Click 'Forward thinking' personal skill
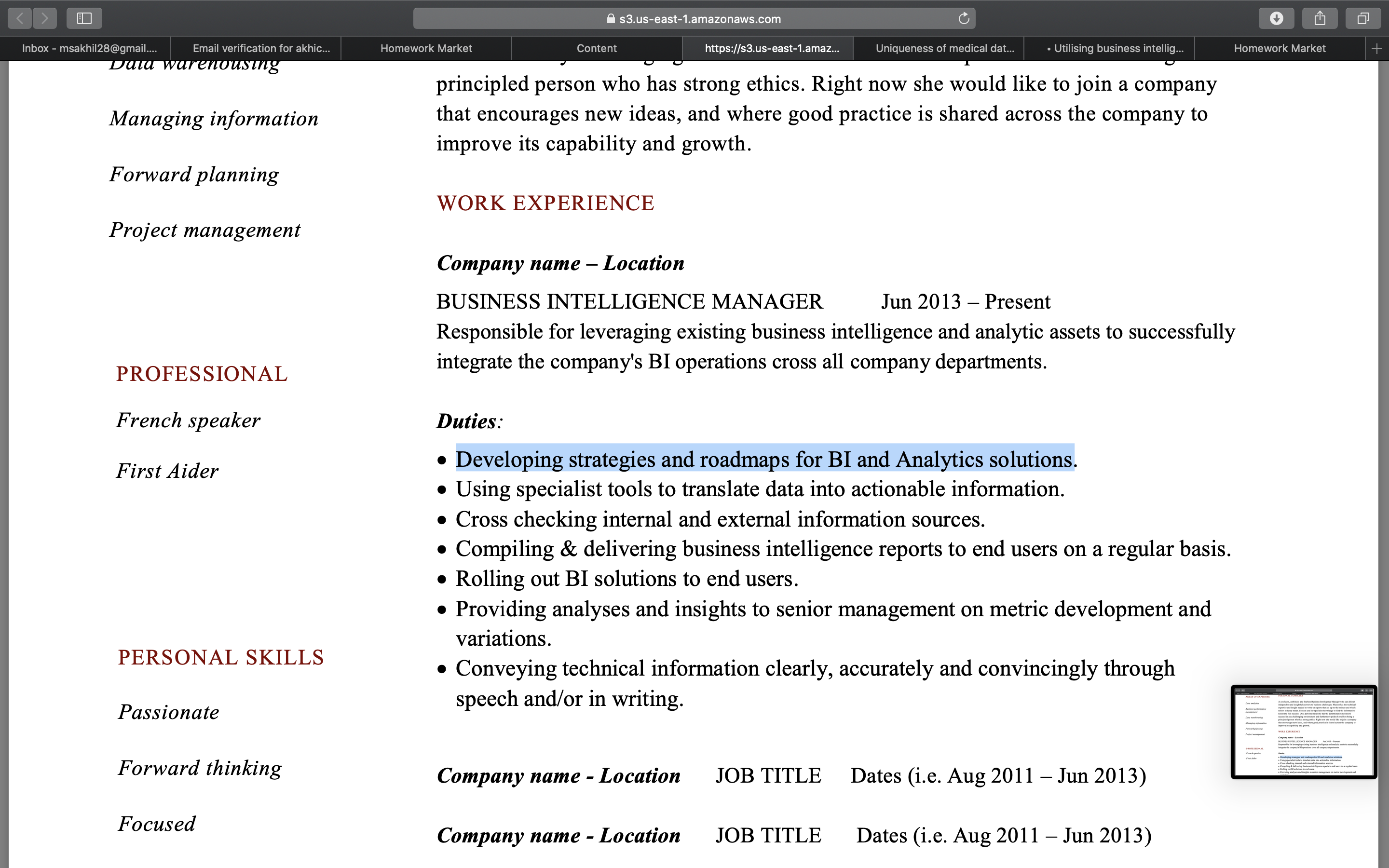This screenshot has height=868, width=1389. pos(200,768)
